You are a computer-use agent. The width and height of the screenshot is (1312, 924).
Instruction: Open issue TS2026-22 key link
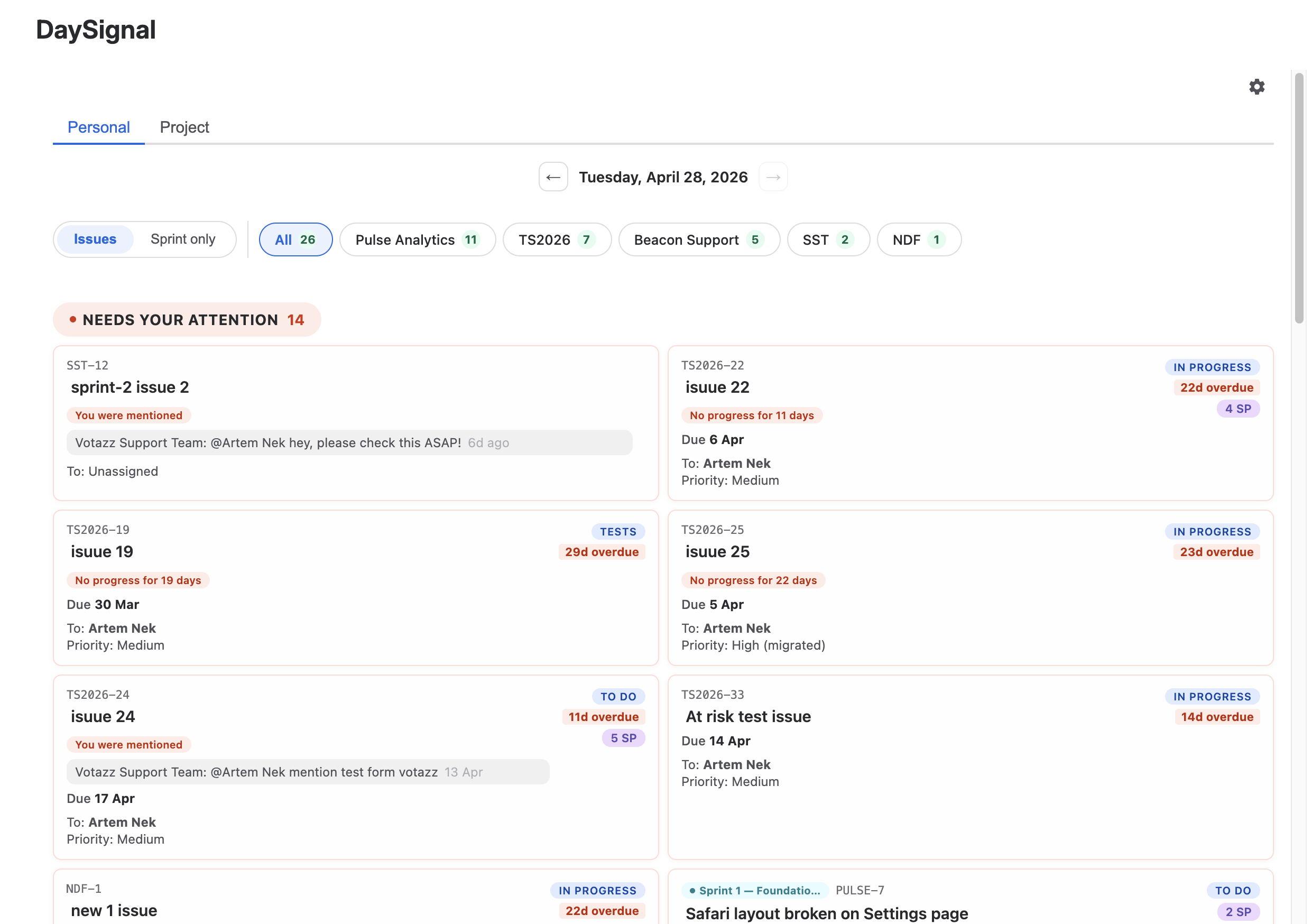pyautogui.click(x=712, y=365)
